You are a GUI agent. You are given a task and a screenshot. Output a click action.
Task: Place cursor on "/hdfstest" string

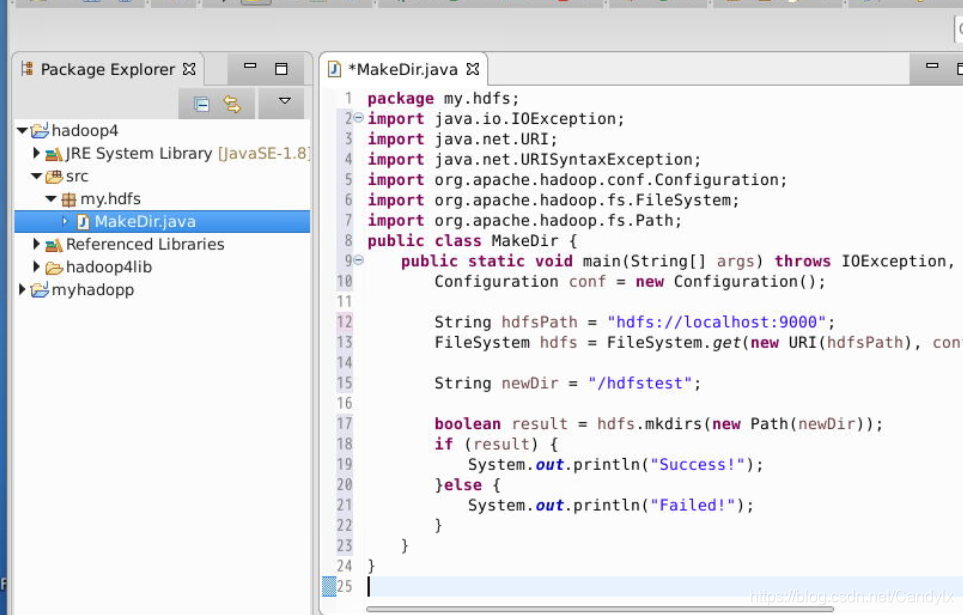pos(640,383)
